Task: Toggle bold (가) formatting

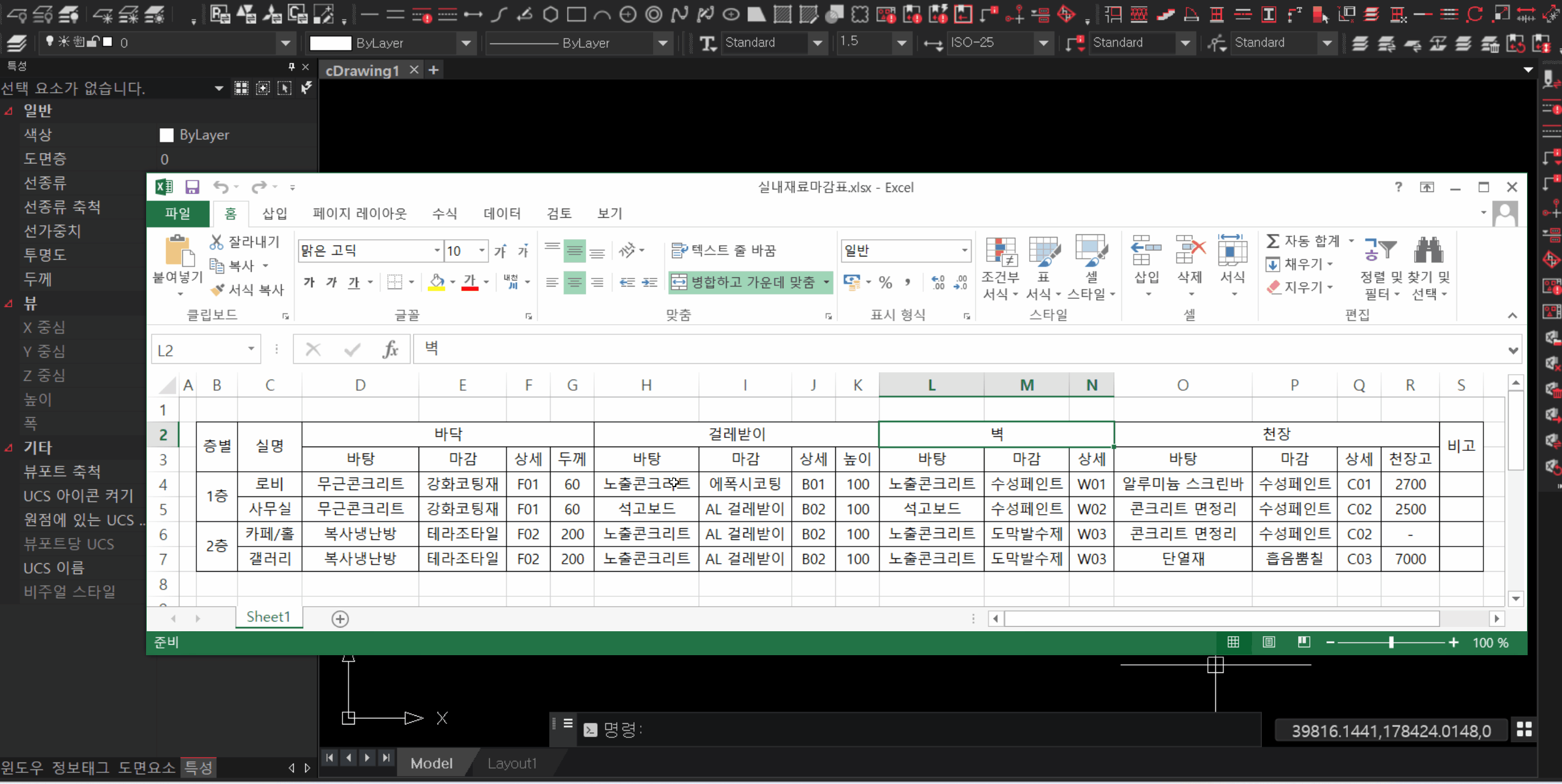Action: point(309,282)
